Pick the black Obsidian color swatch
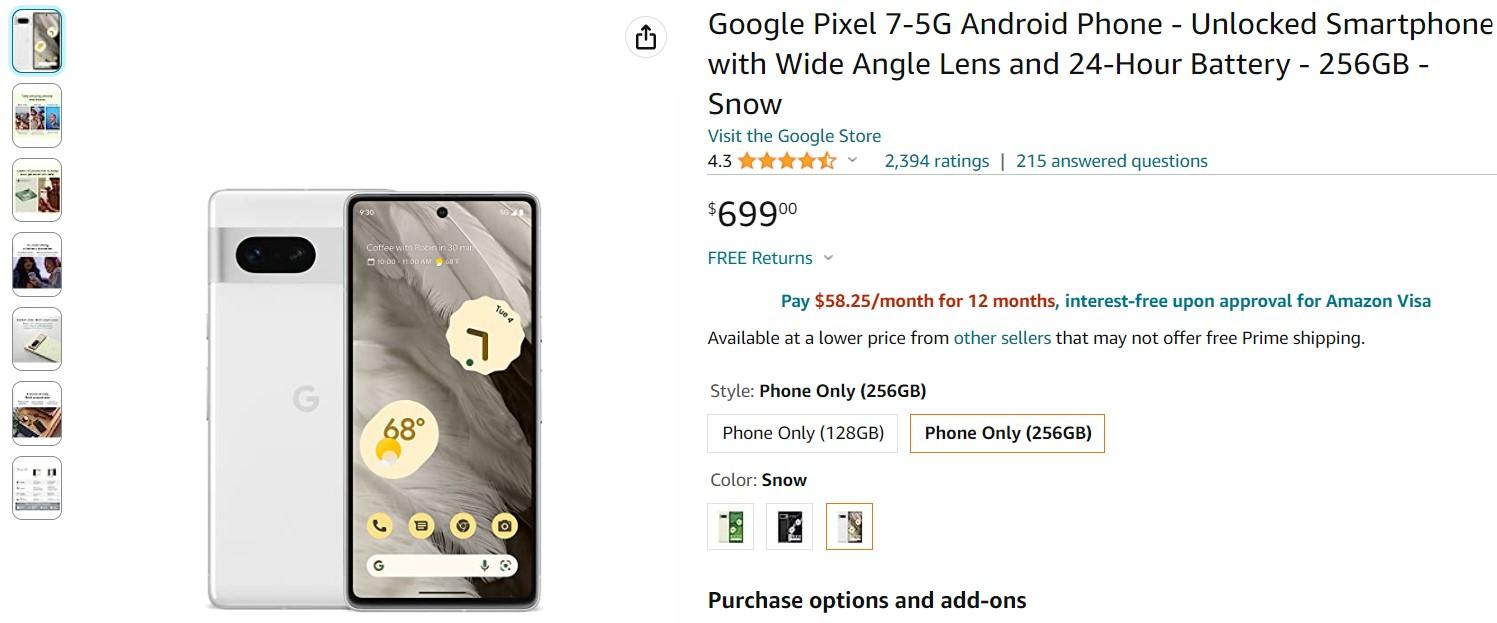Image resolution: width=1497 pixels, height=623 pixels. click(x=790, y=526)
